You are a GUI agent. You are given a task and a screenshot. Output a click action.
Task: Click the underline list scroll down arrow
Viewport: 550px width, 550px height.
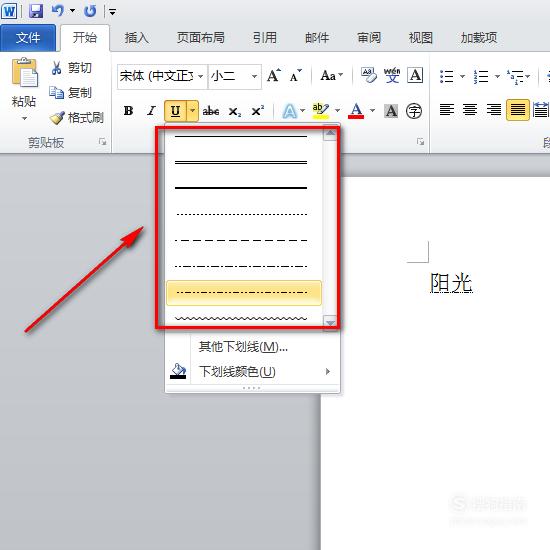[330, 322]
